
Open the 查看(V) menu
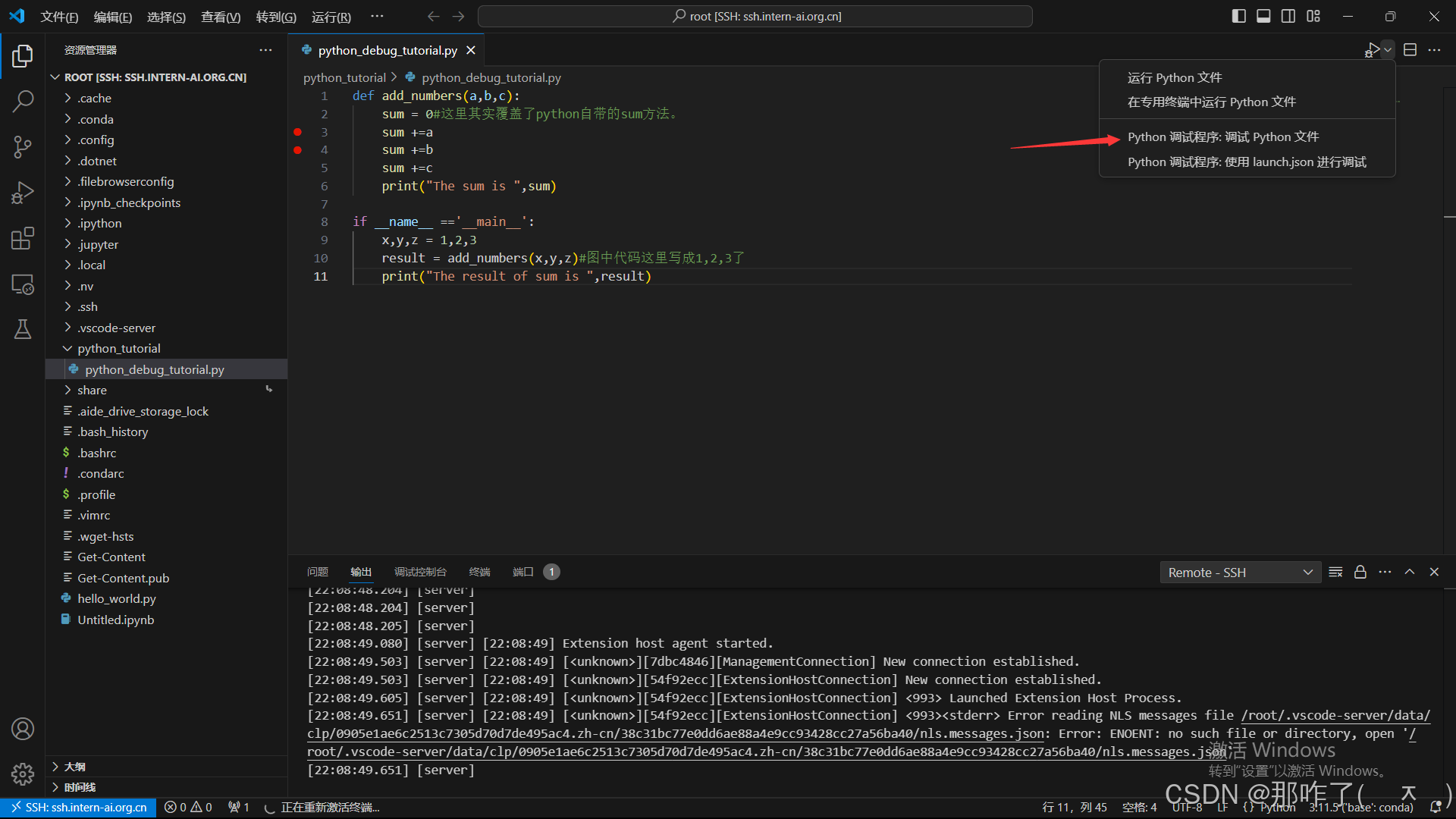pos(220,17)
